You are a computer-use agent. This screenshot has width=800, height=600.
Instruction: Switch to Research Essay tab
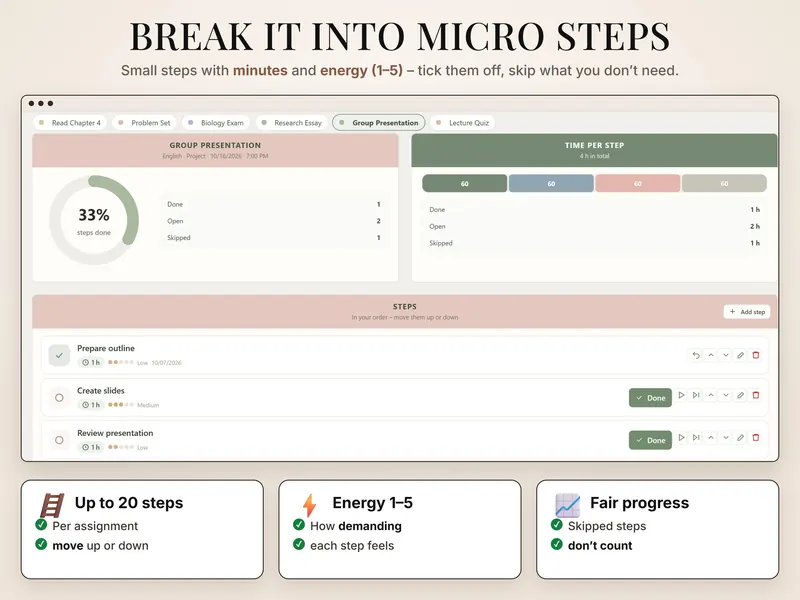(291, 123)
